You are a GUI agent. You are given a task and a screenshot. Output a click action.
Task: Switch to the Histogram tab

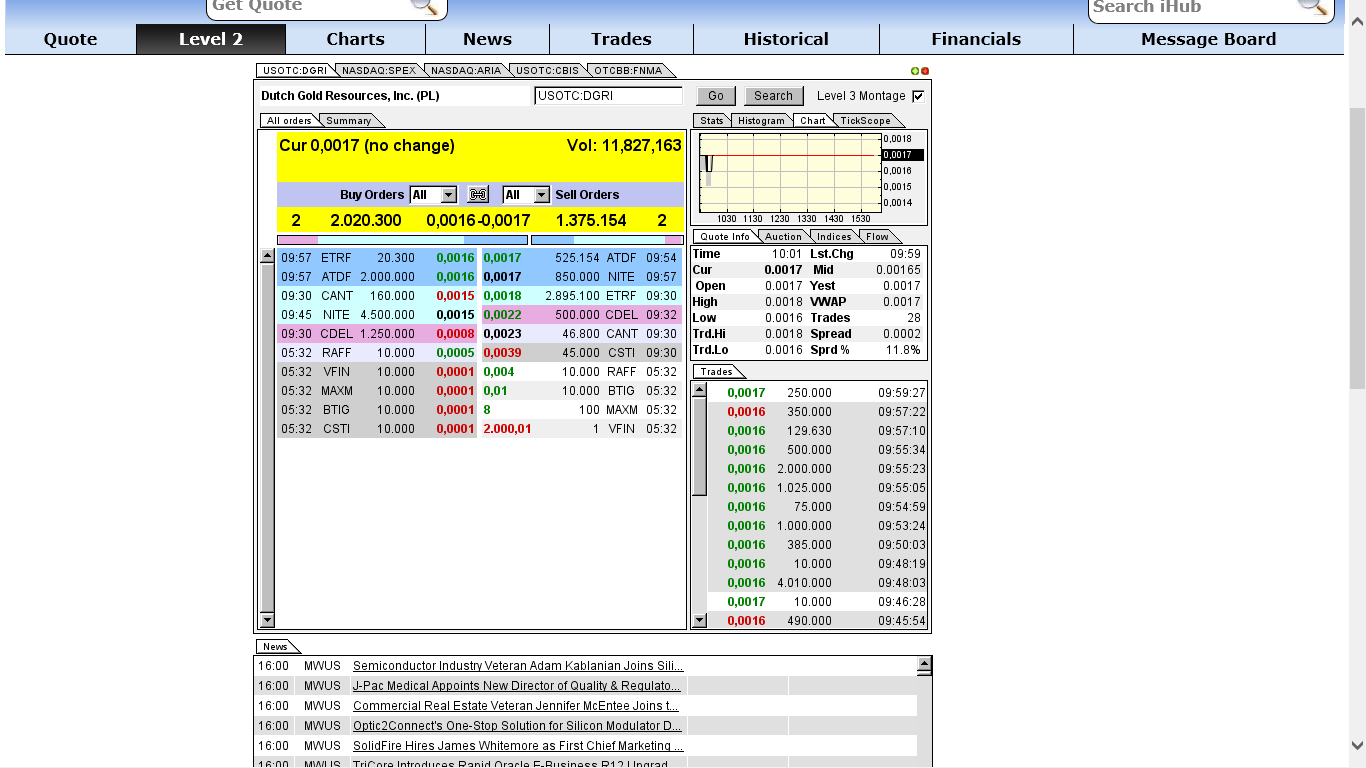pyautogui.click(x=761, y=120)
